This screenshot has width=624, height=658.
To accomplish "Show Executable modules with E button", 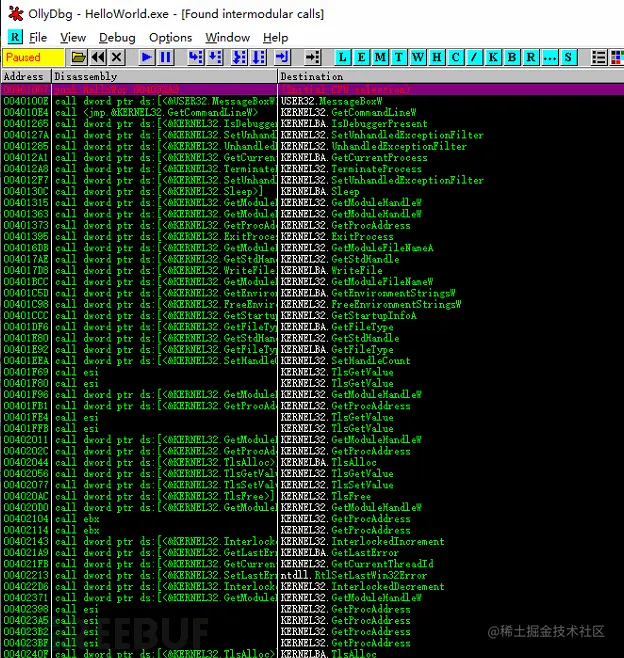I will [x=361, y=57].
